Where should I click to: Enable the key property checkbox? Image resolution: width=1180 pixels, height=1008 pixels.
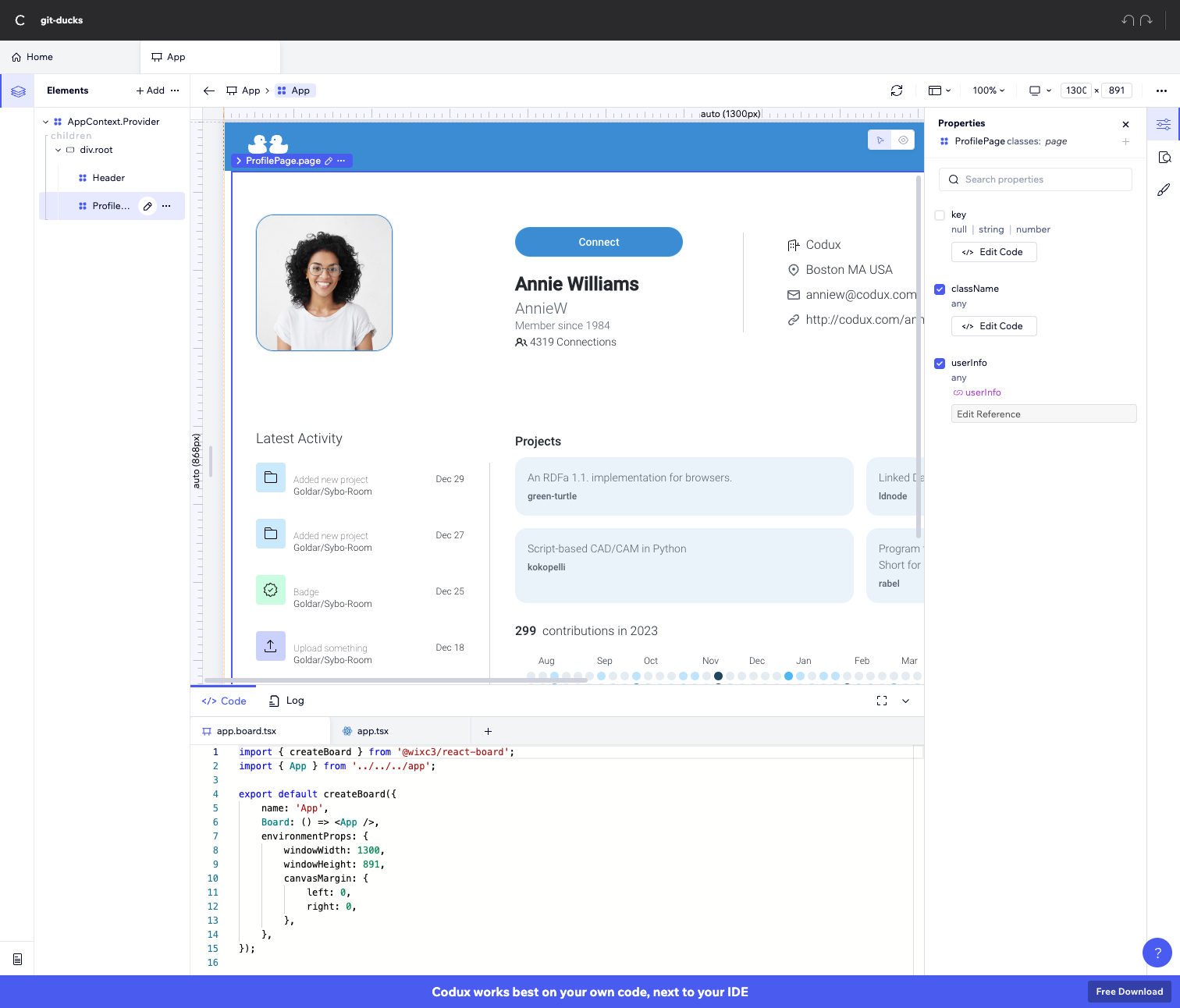pyautogui.click(x=940, y=215)
